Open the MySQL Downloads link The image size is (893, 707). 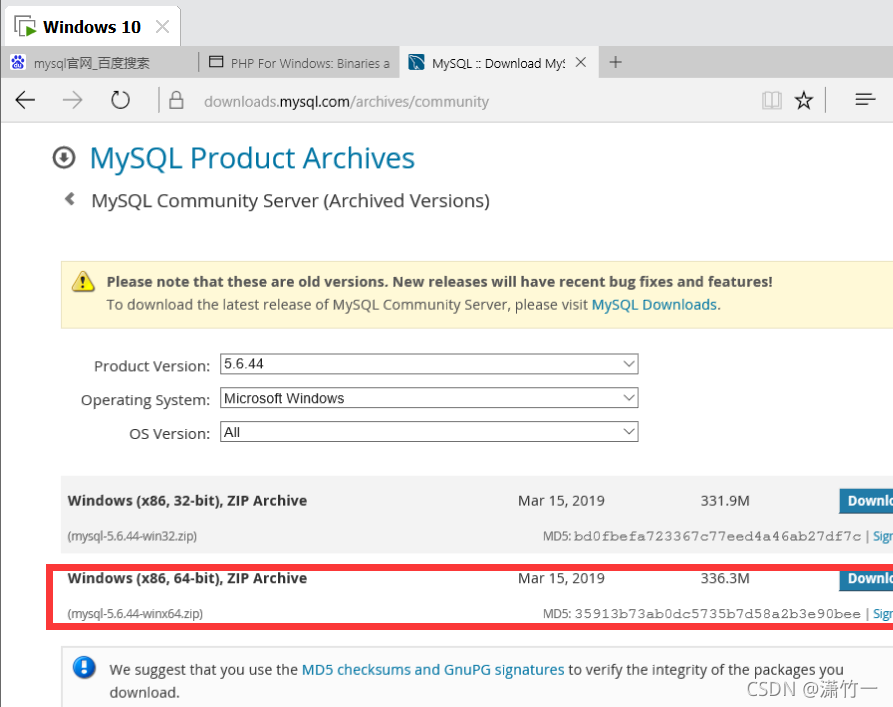pyautogui.click(x=654, y=305)
